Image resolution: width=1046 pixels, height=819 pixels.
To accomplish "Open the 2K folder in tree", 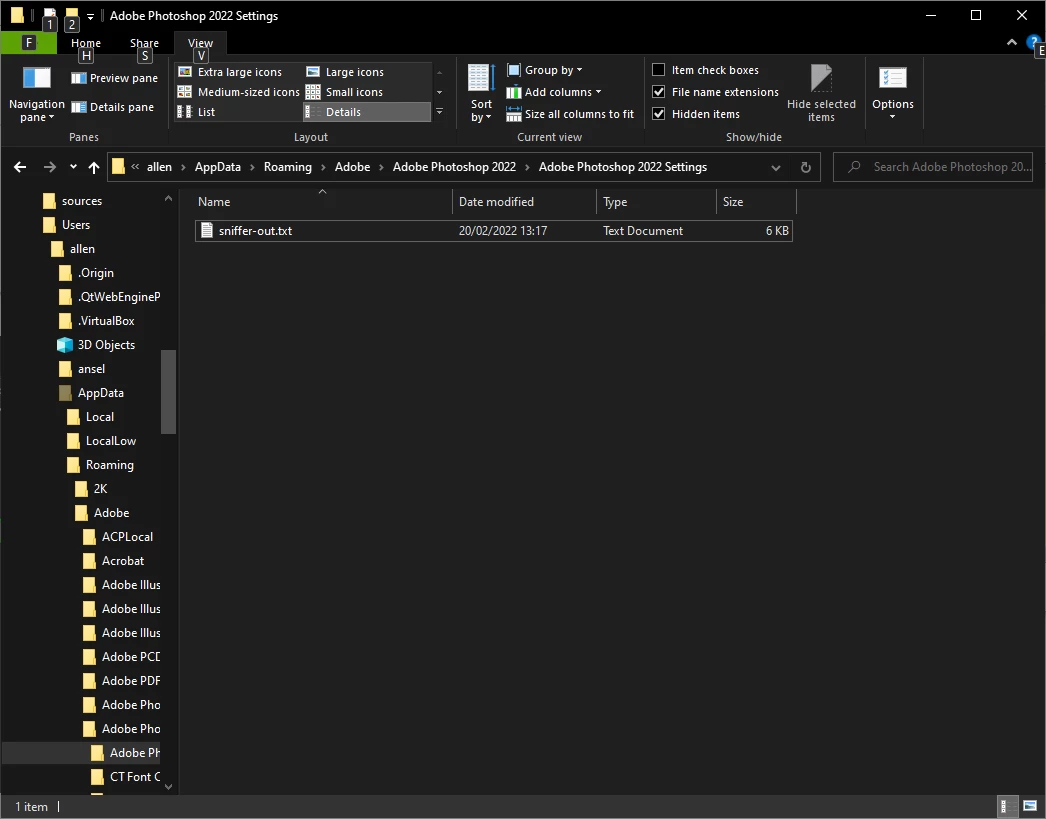I will pos(91,489).
